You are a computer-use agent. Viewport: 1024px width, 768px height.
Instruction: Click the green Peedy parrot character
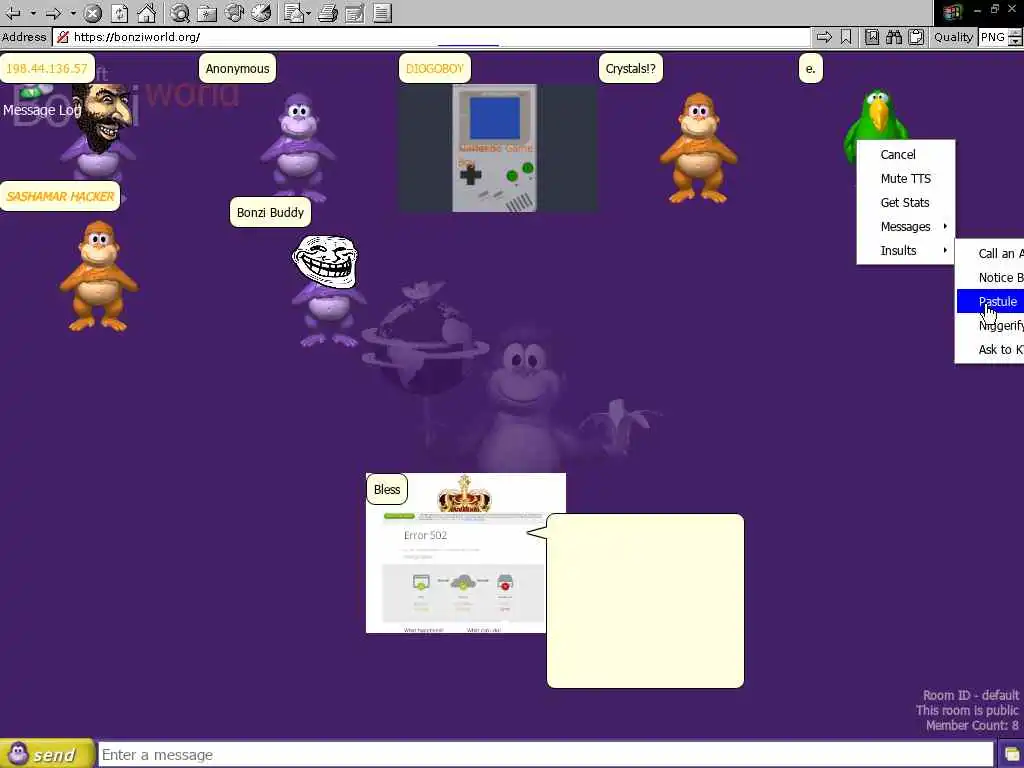pyautogui.click(x=877, y=115)
